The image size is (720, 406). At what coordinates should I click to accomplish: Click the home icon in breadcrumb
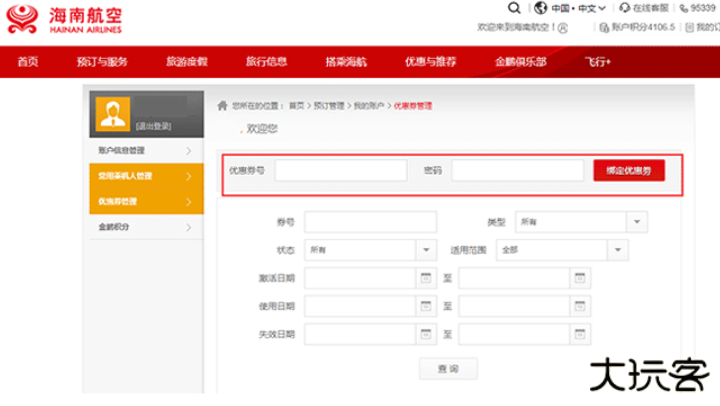(222, 105)
